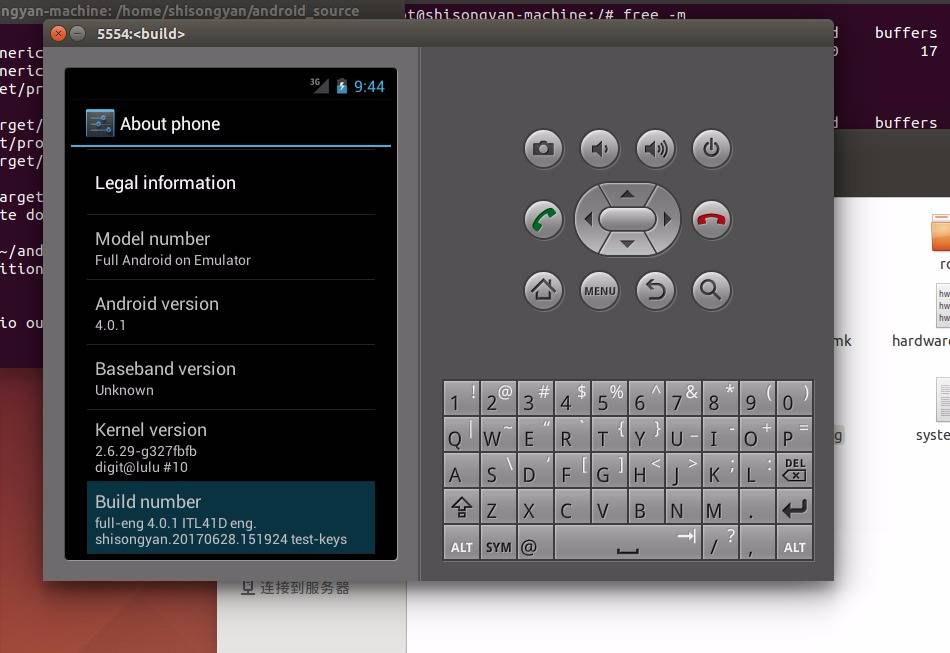Minimize the 5554 emulator window
Image resolution: width=950 pixels, height=653 pixels.
coord(78,33)
